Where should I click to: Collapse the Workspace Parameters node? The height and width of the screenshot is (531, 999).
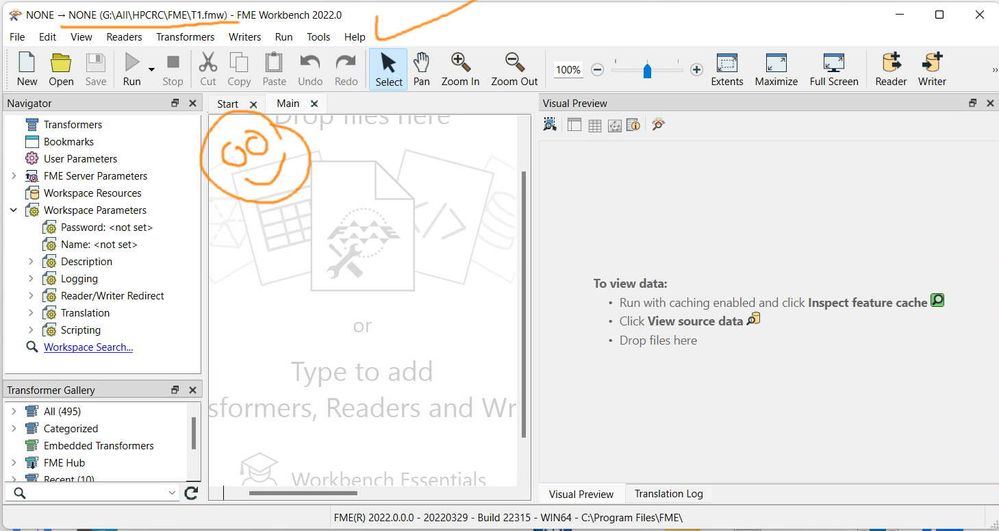pos(13,210)
